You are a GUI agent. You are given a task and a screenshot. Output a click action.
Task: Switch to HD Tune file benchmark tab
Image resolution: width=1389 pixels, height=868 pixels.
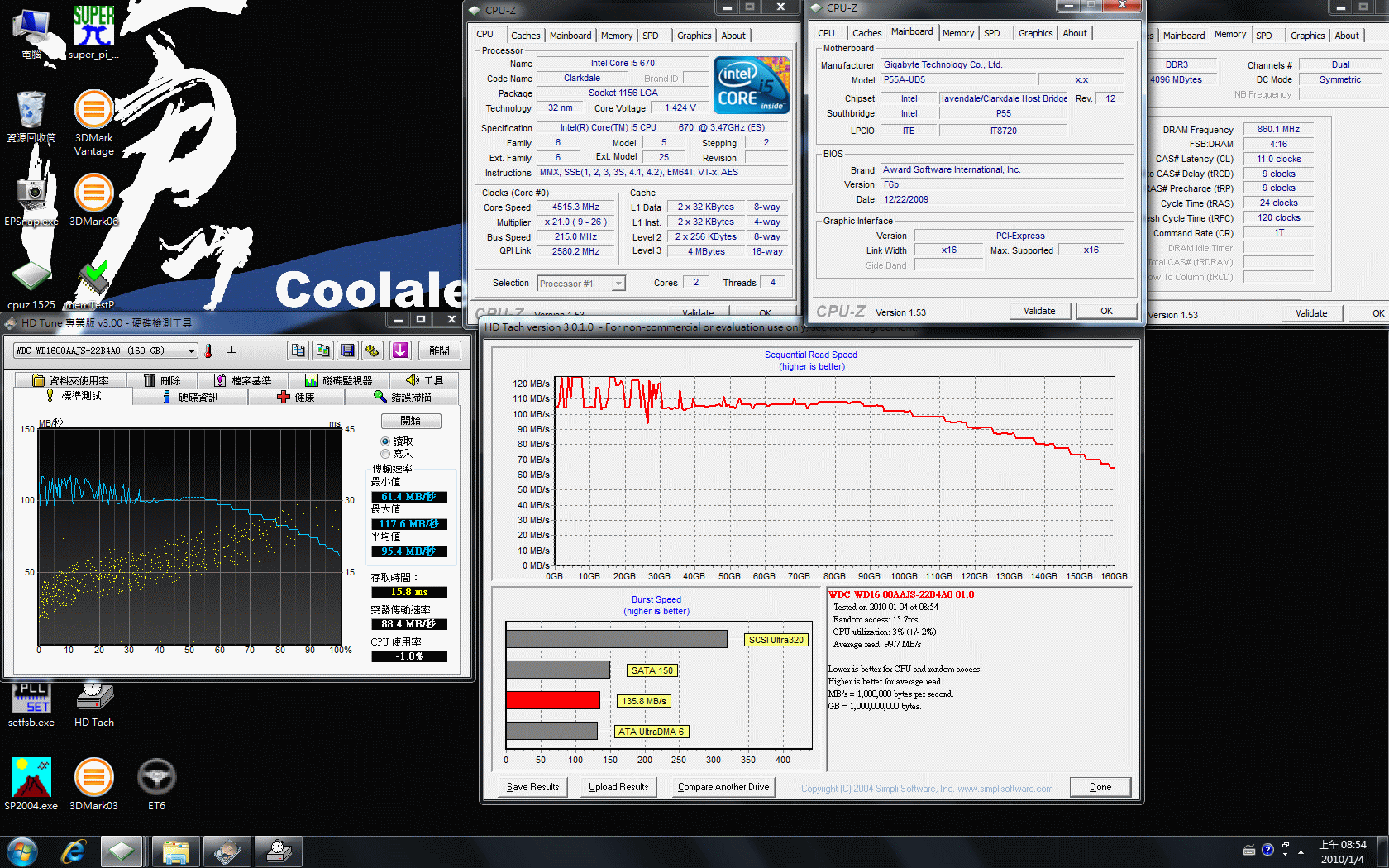tap(243, 380)
